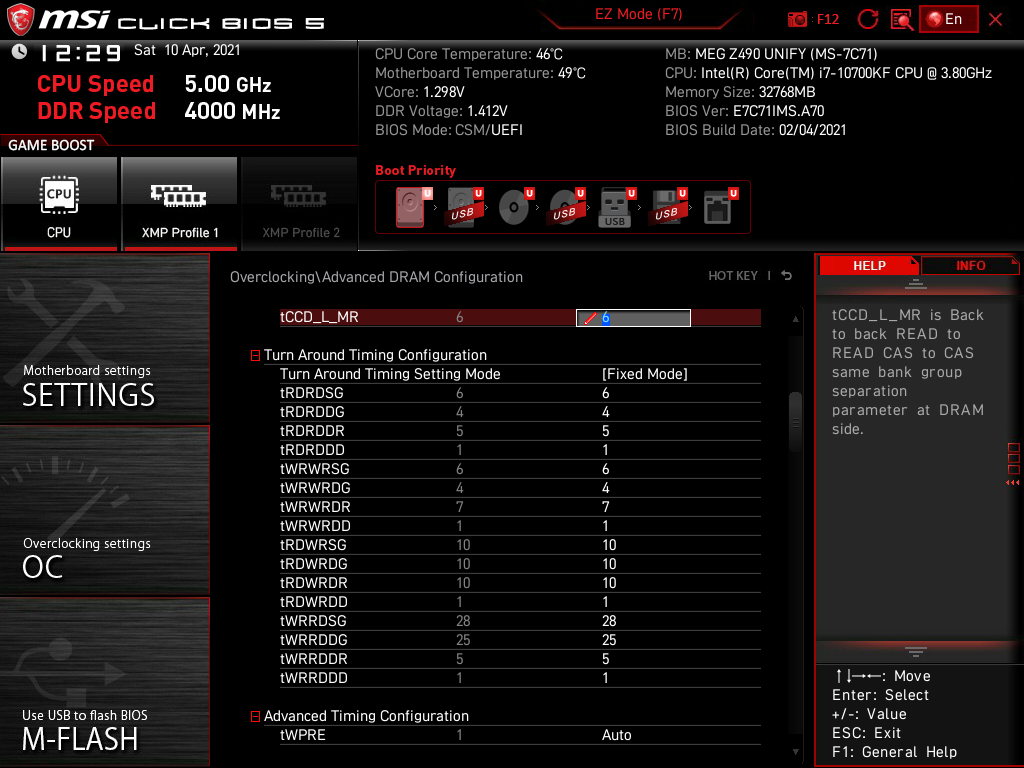Toggle XMP Profile 1
The image size is (1024, 768).
click(180, 204)
